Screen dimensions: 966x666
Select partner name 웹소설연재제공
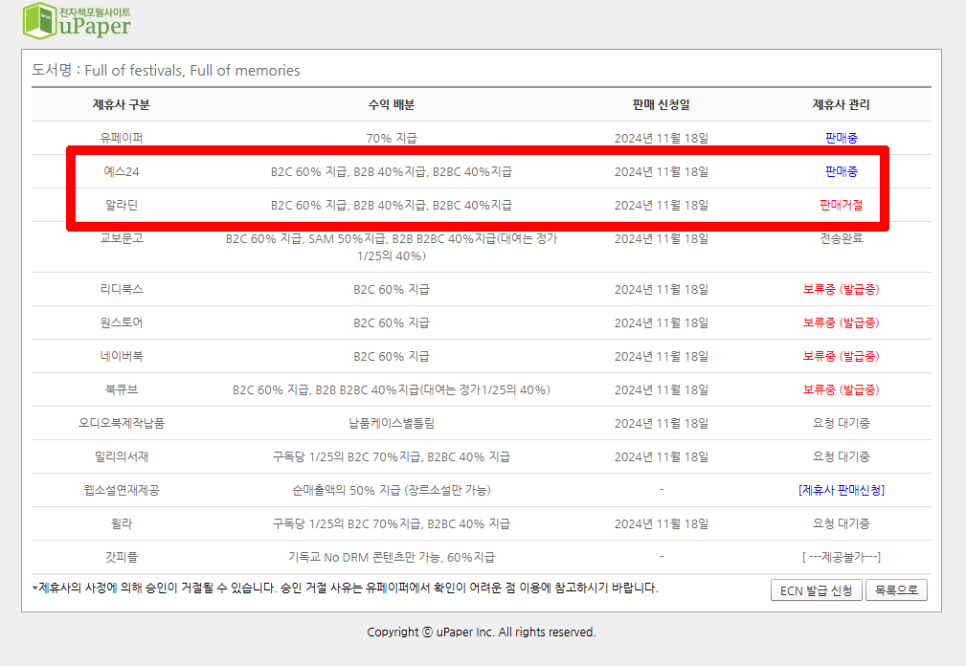coord(121,490)
